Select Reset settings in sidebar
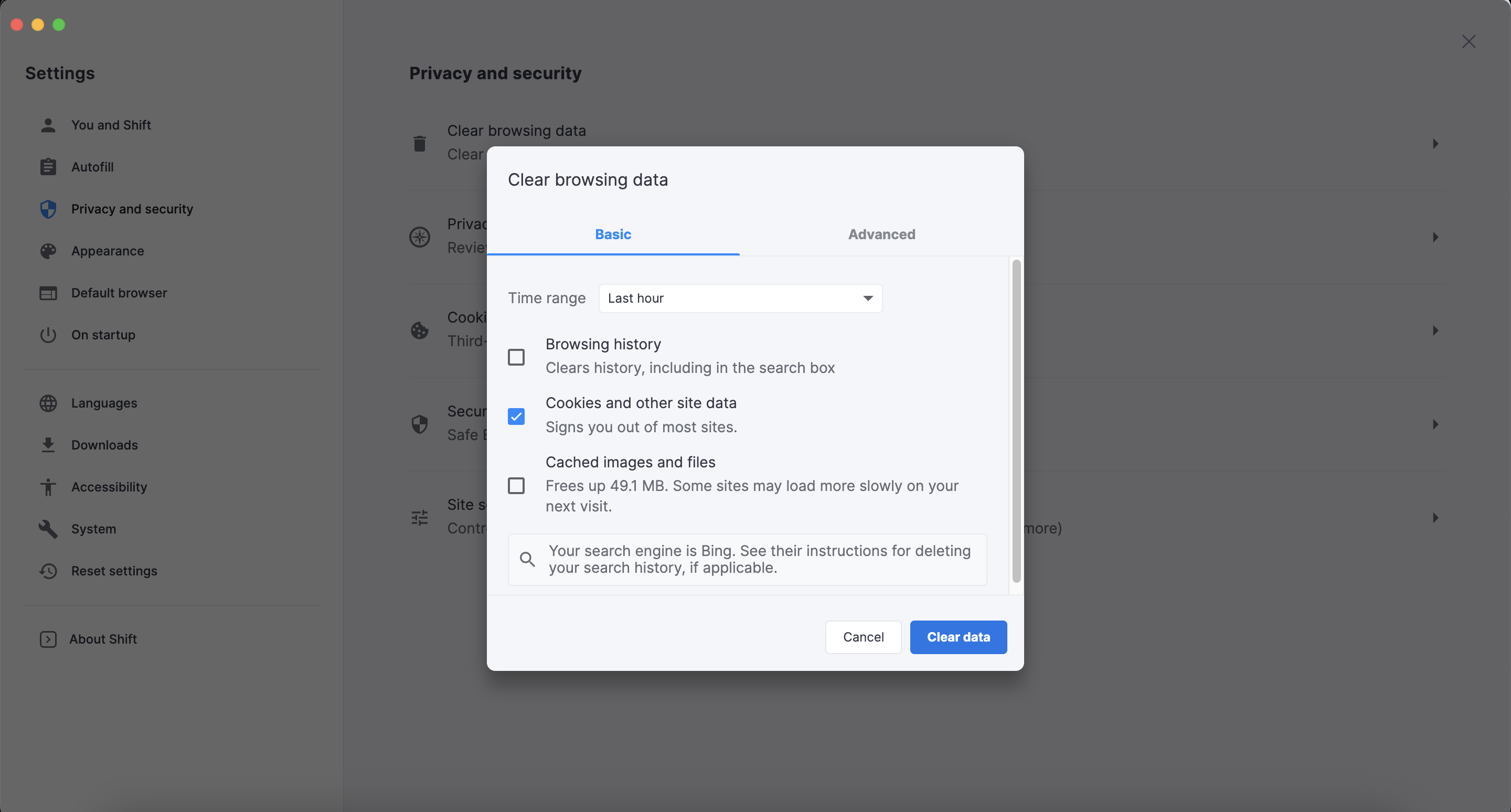Screen dimensions: 1511x812 pos(114,571)
